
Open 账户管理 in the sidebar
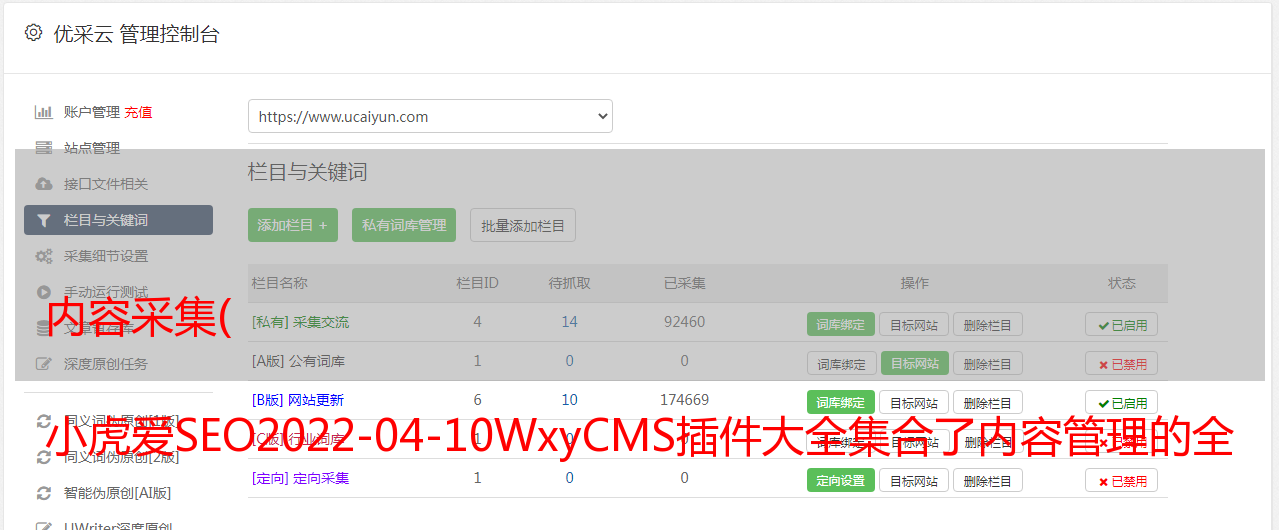point(92,112)
